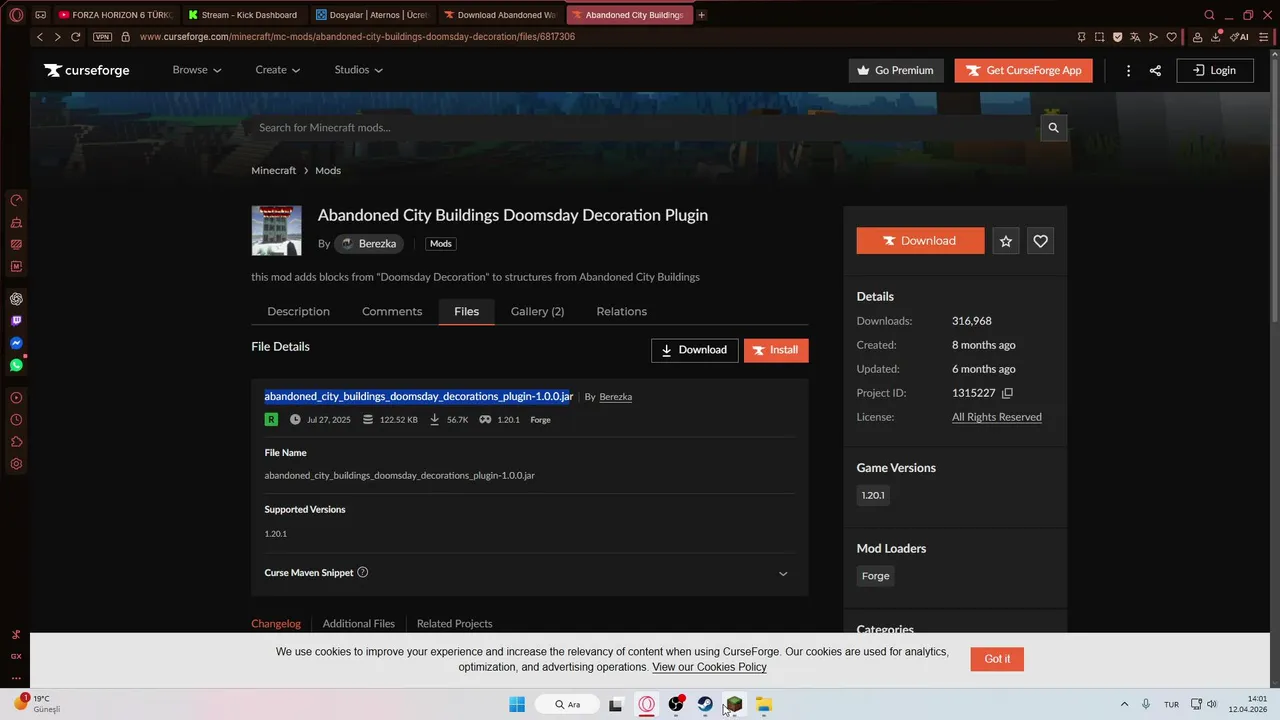
Task: Show hidden system tray icons
Action: tap(1124, 704)
